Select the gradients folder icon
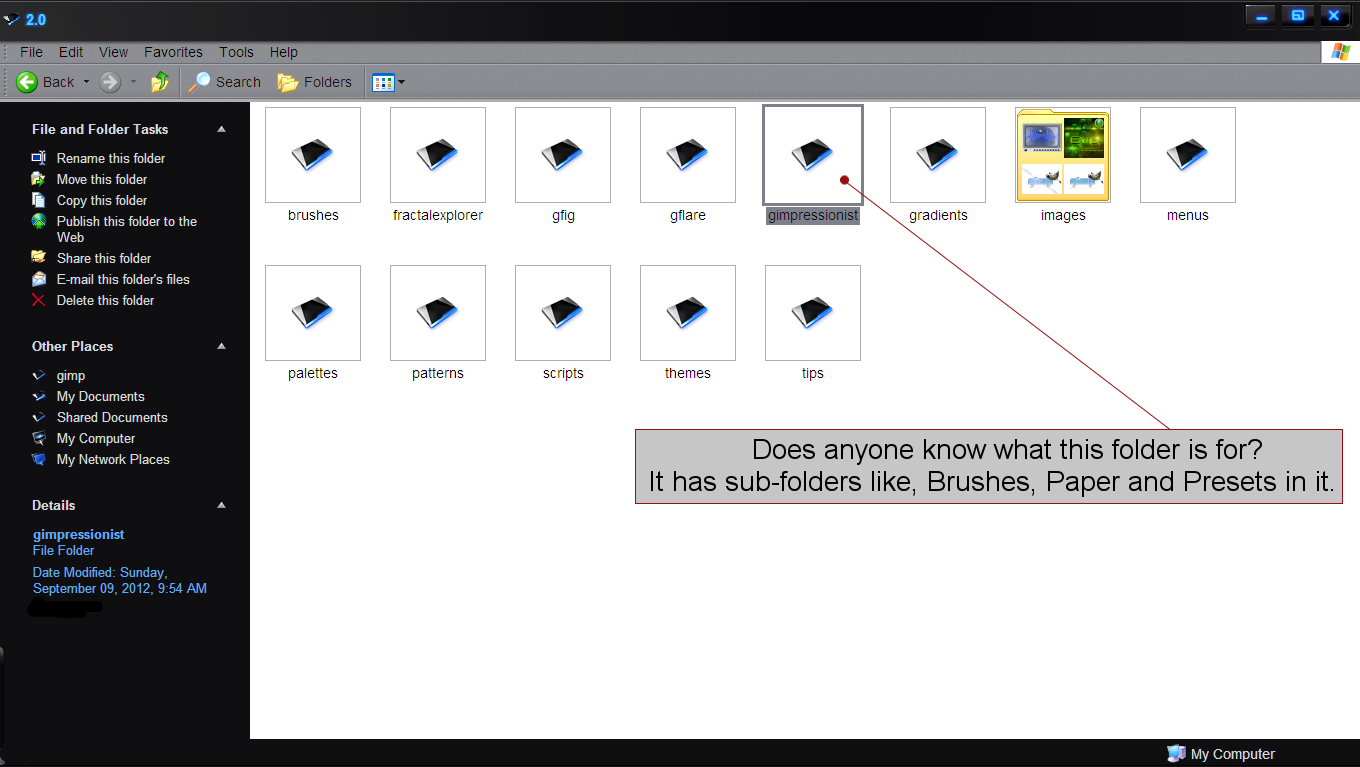This screenshot has height=767, width=1360. [x=938, y=155]
